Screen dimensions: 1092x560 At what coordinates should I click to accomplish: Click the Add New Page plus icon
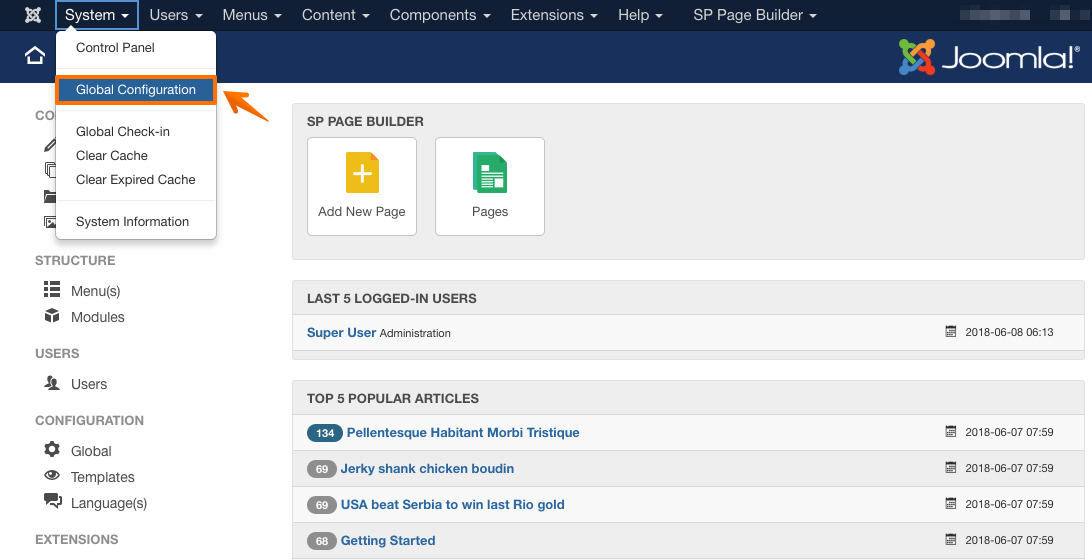(x=362, y=172)
